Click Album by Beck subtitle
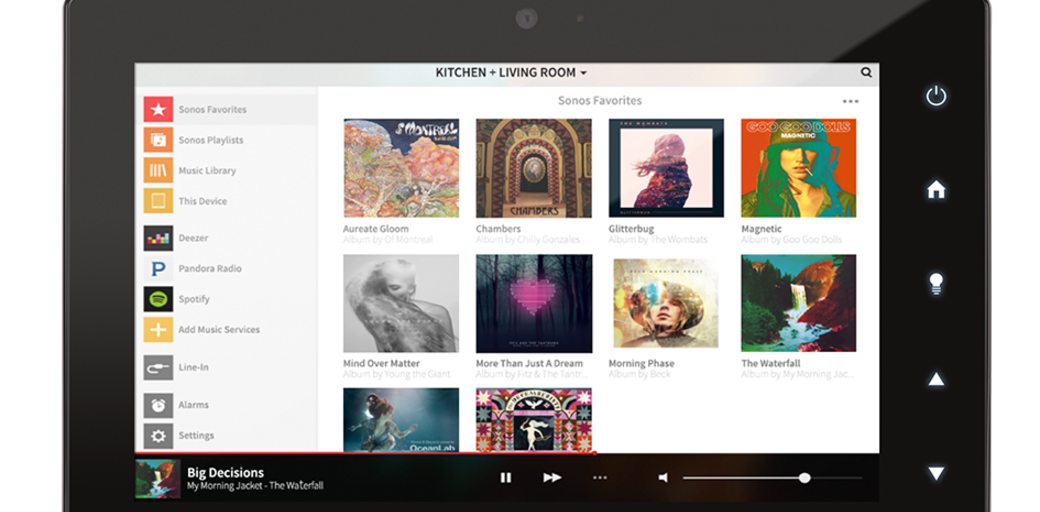This screenshot has height=512, width=1040. pos(639,375)
